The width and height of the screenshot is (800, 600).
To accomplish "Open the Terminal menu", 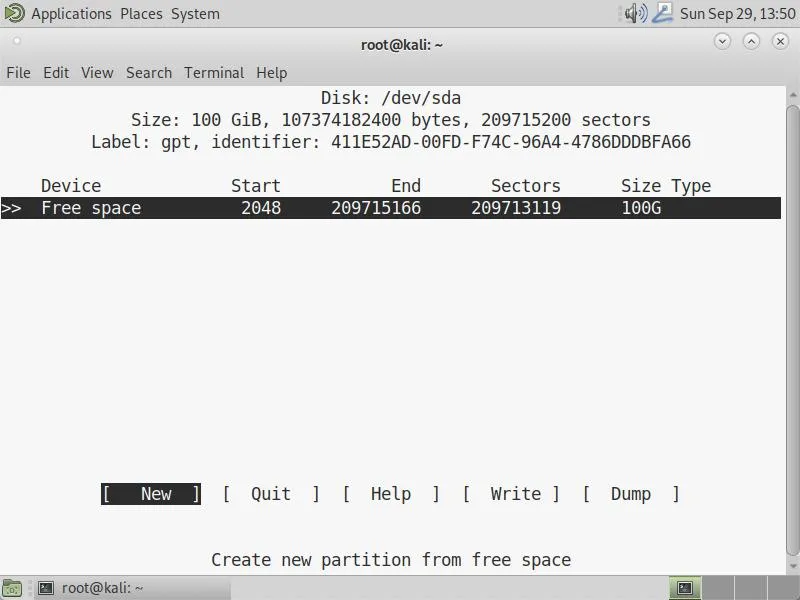I will tap(214, 73).
